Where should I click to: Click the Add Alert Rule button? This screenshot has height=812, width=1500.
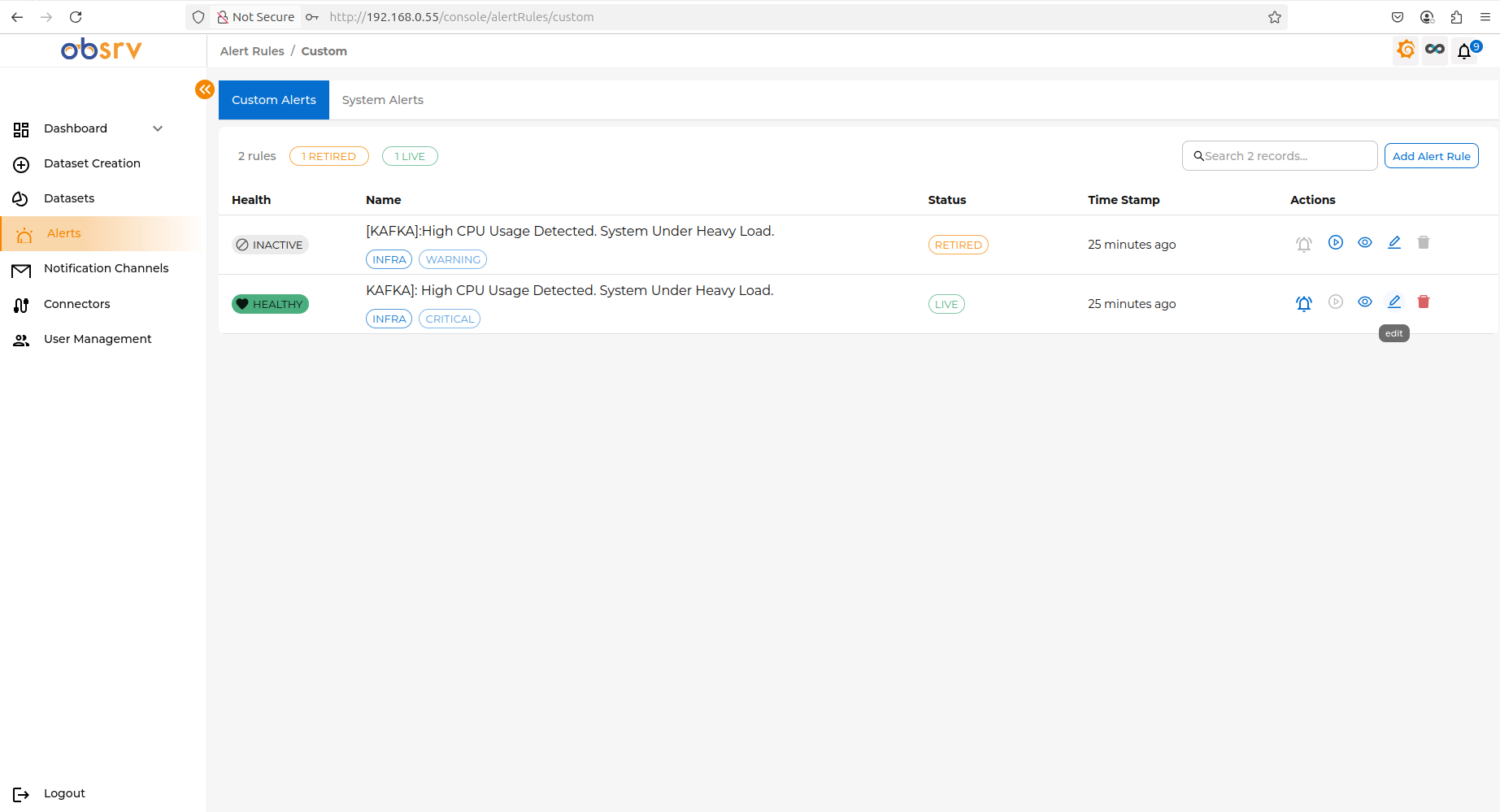pyautogui.click(x=1432, y=156)
